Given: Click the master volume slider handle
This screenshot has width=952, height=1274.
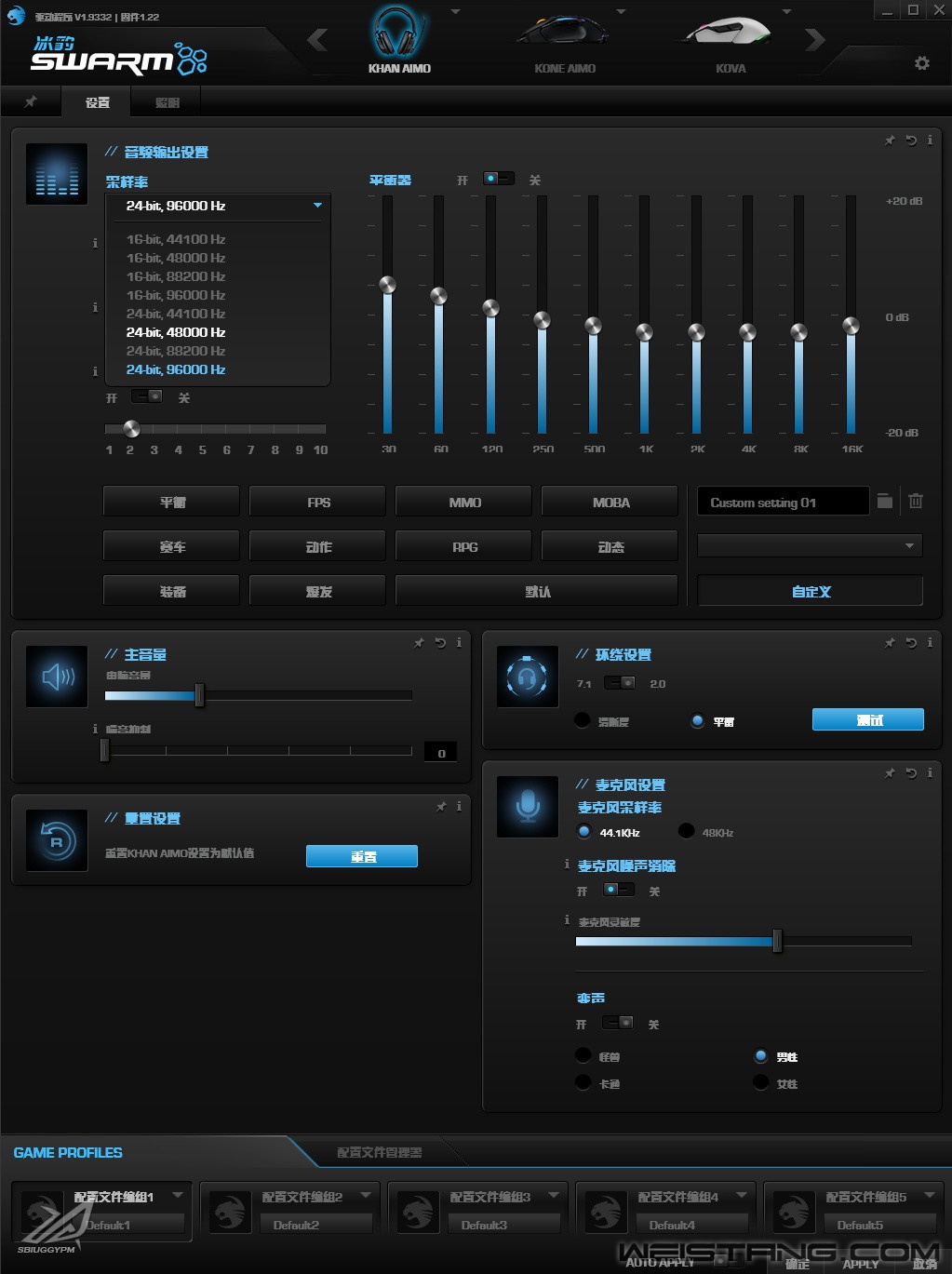Looking at the screenshot, I should point(199,695).
